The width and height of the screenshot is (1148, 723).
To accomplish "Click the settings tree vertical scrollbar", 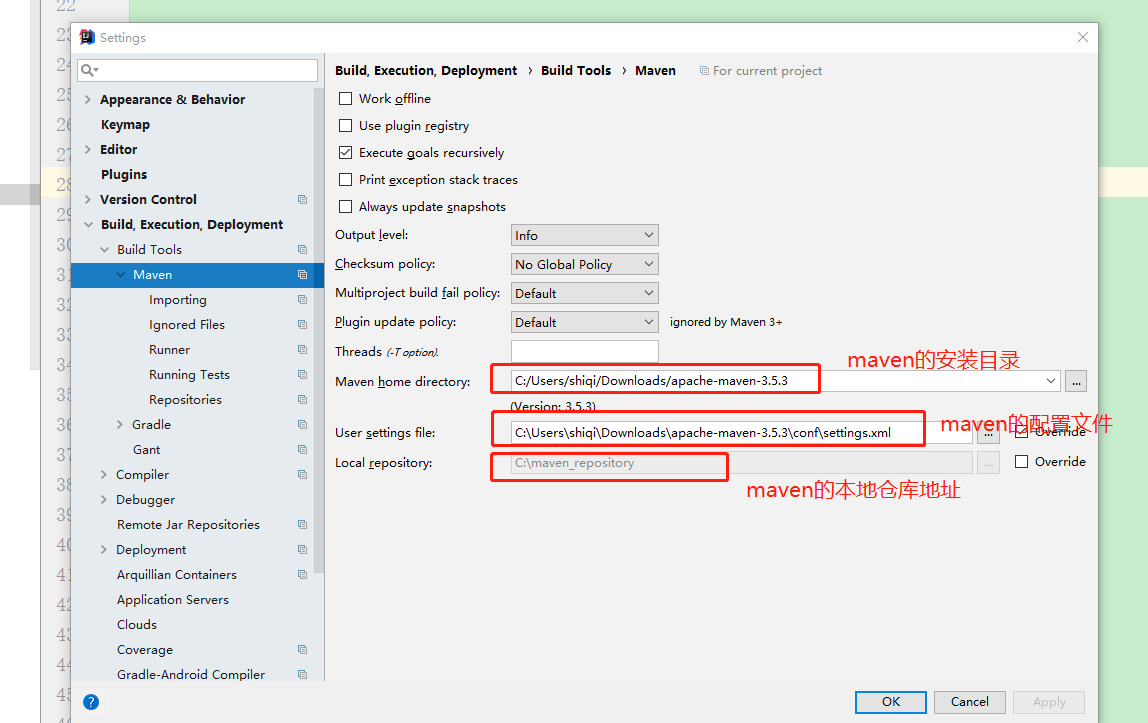I will [319, 329].
